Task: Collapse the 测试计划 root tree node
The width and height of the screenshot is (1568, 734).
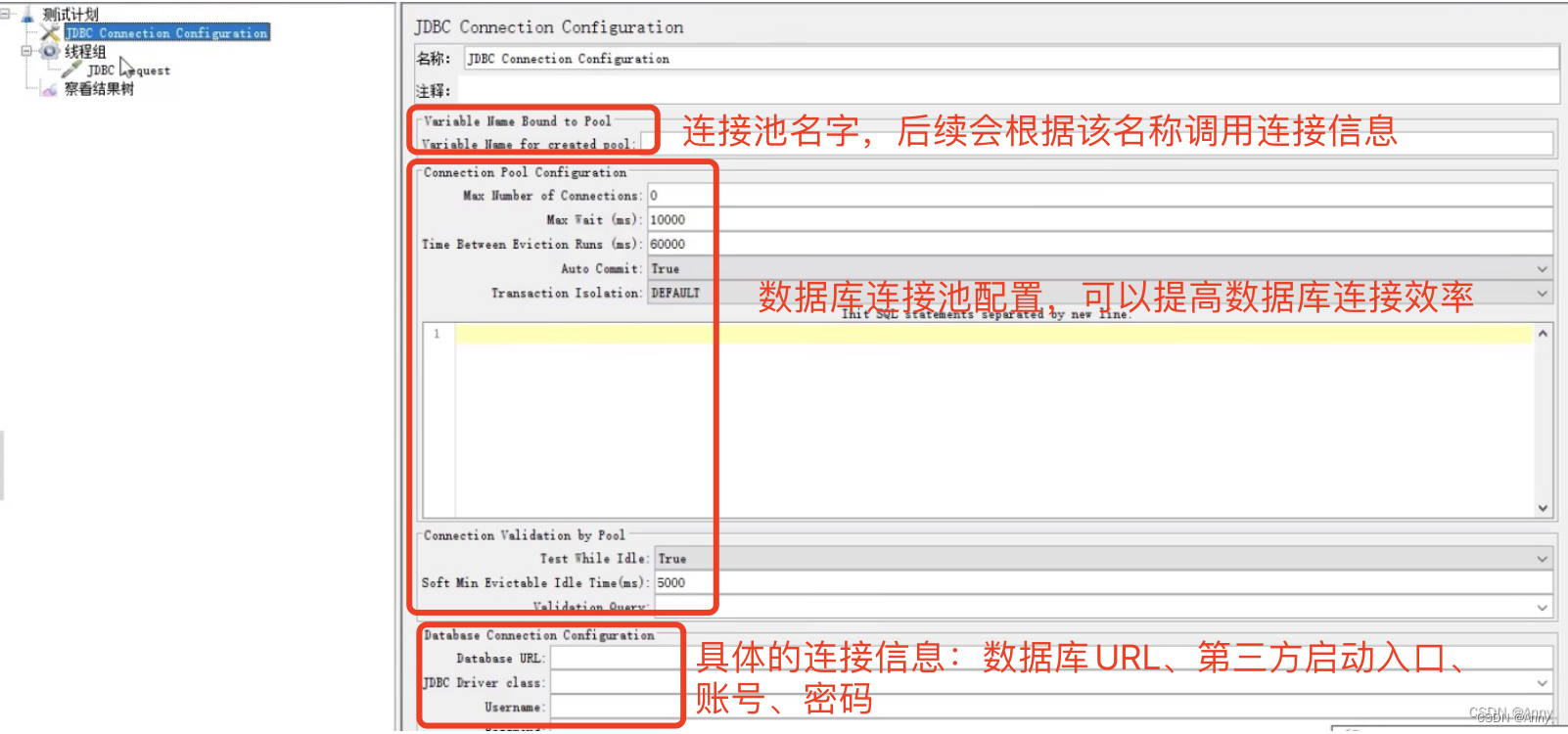Action: [5, 15]
